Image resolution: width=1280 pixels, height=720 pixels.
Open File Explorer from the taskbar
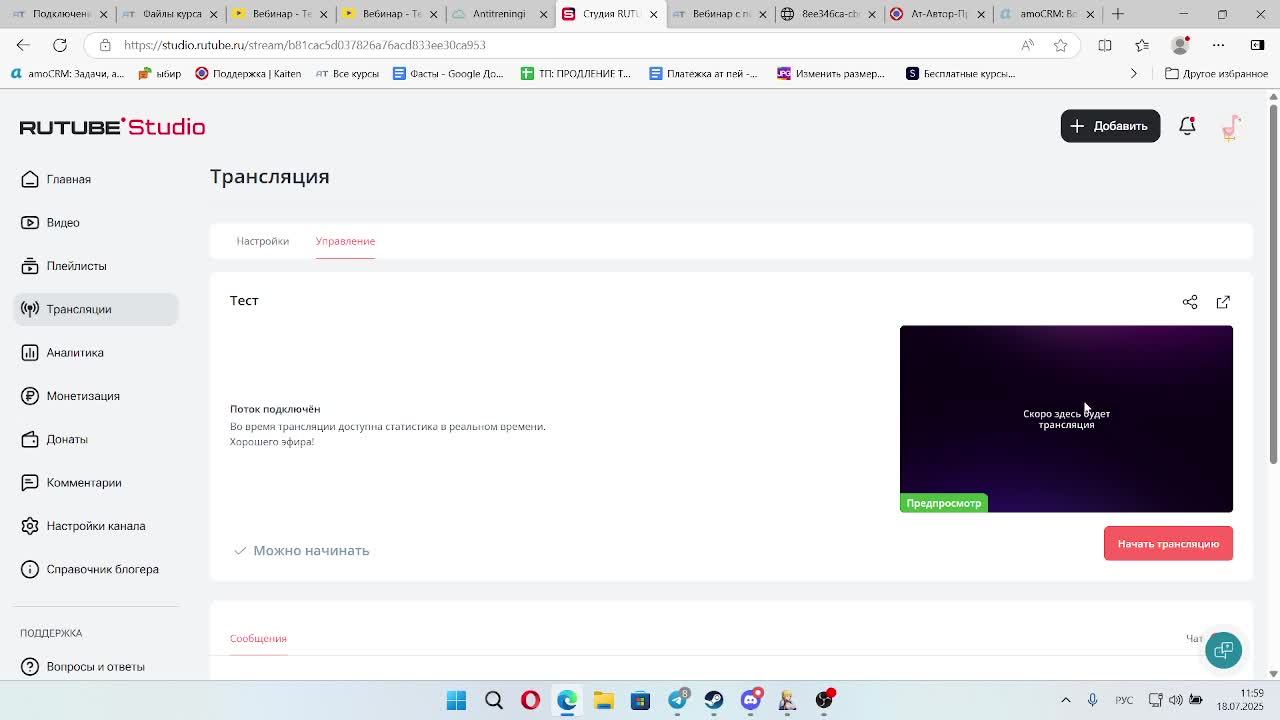(604, 700)
